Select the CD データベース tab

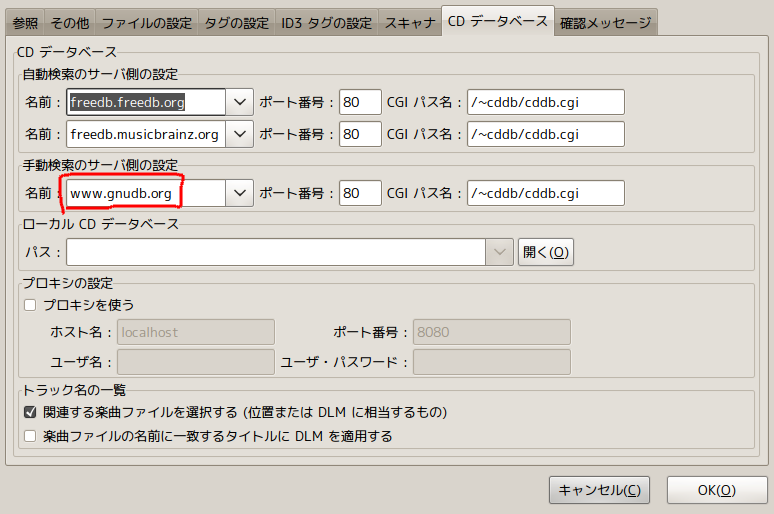tap(498, 21)
